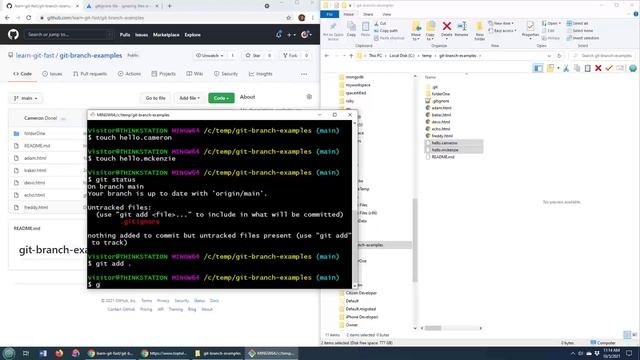Screen dimensions: 640x360
Task: Star the repository
Action: point(253,56)
